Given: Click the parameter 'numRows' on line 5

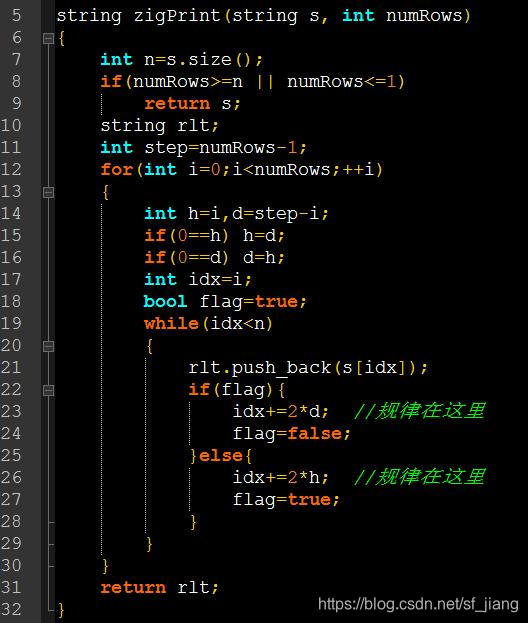Looking at the screenshot, I should (x=424, y=16).
